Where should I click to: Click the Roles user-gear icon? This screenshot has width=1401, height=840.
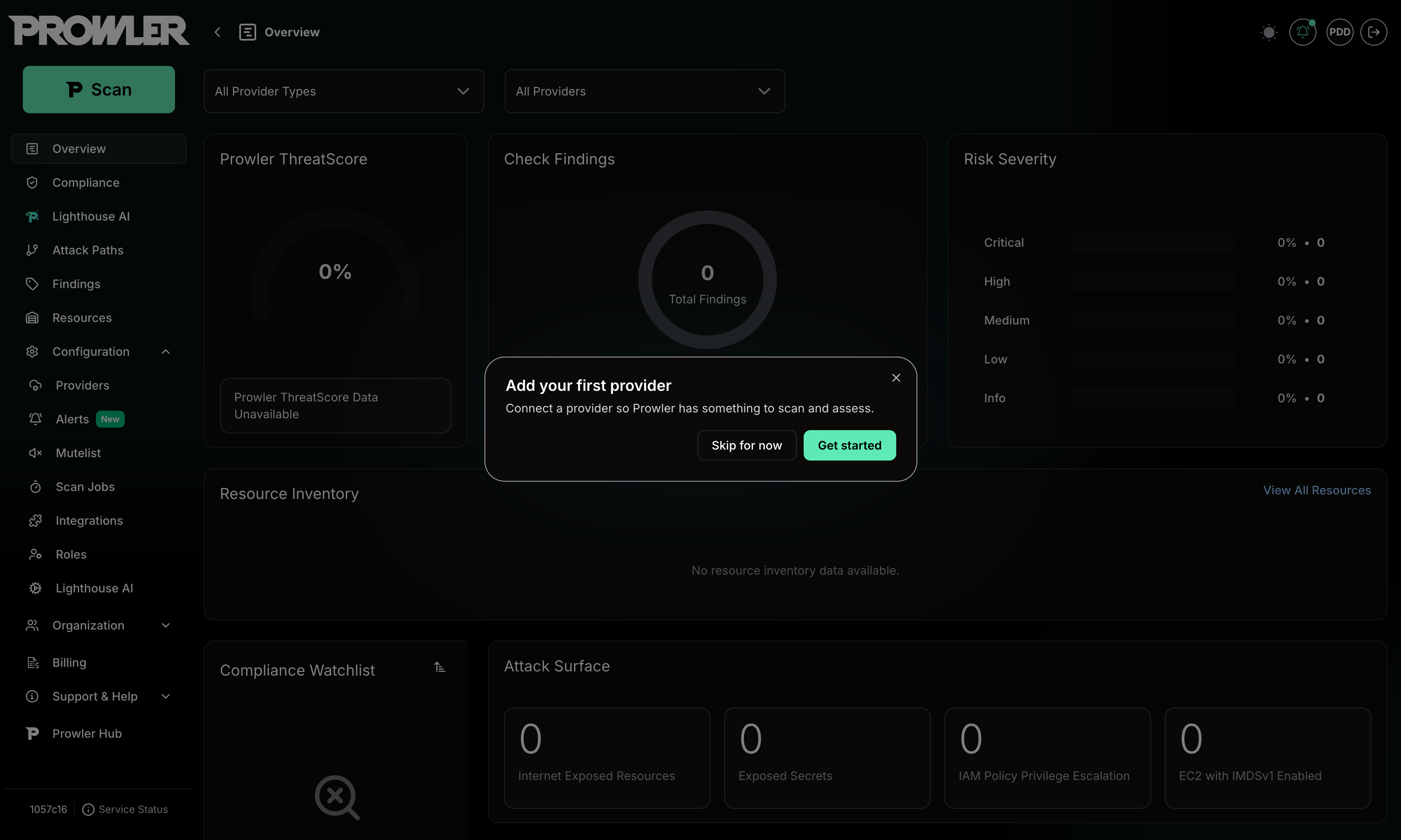(x=35, y=555)
